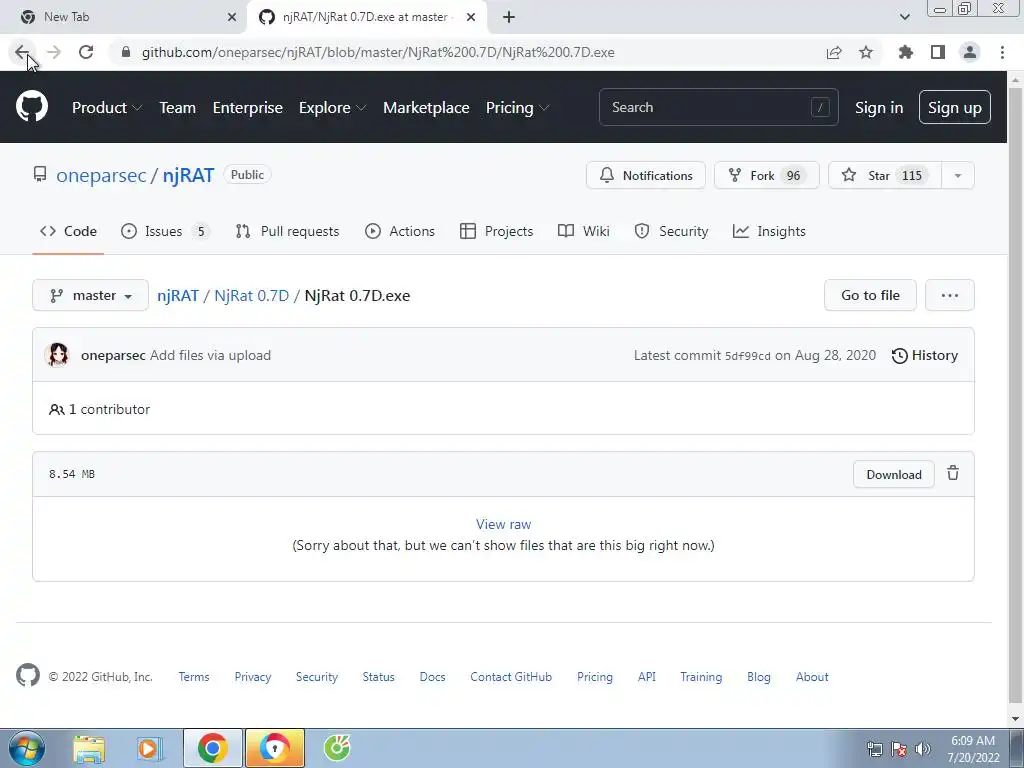This screenshot has width=1024, height=768.
Task: Open new tab with plus icon
Action: (x=509, y=17)
